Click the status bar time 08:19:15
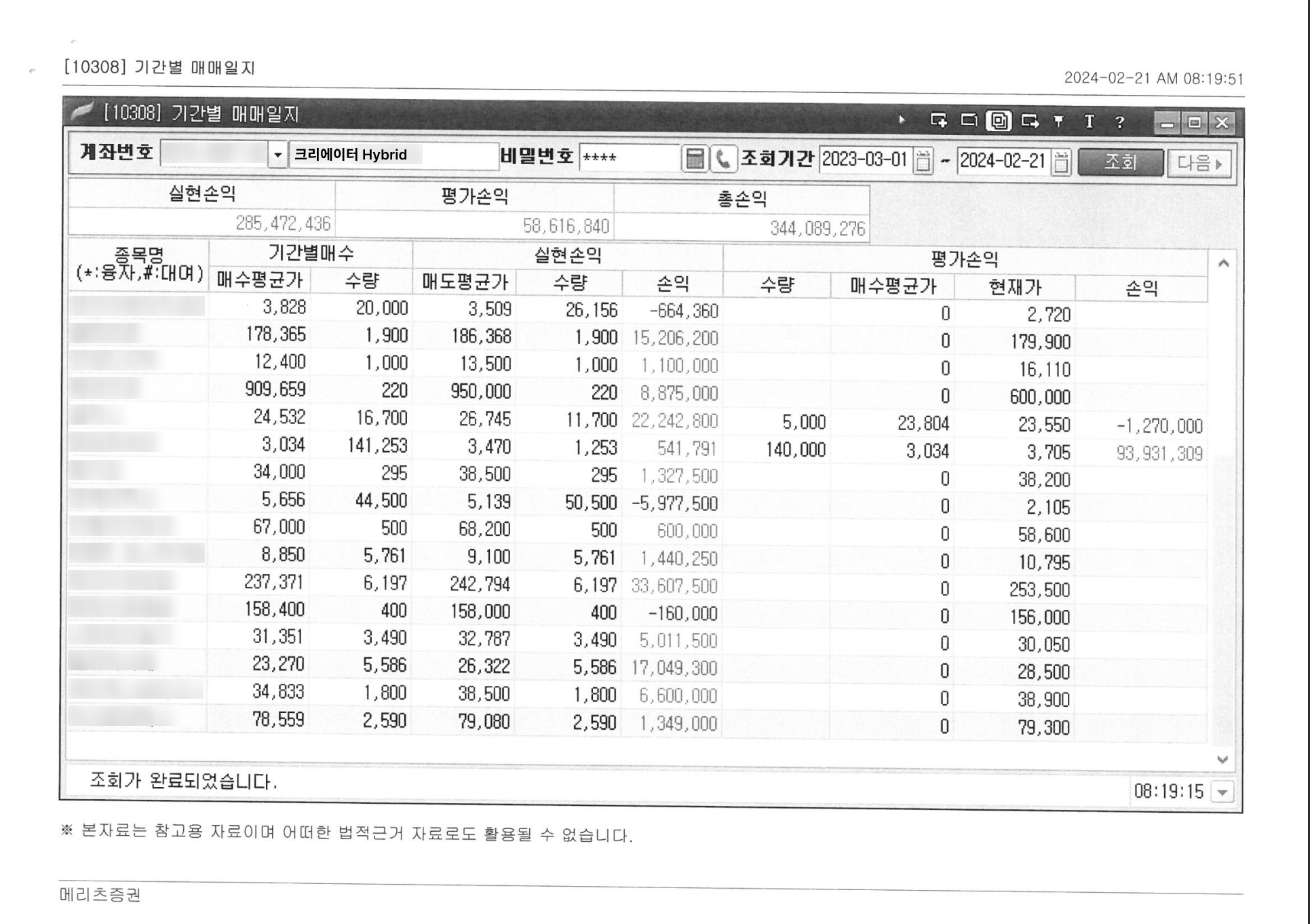The height and width of the screenshot is (924, 1310). coord(1169,791)
